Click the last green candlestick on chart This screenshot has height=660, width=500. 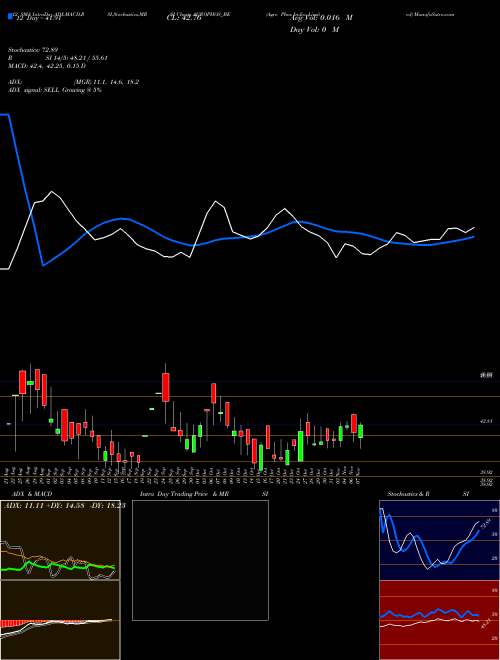point(361,431)
